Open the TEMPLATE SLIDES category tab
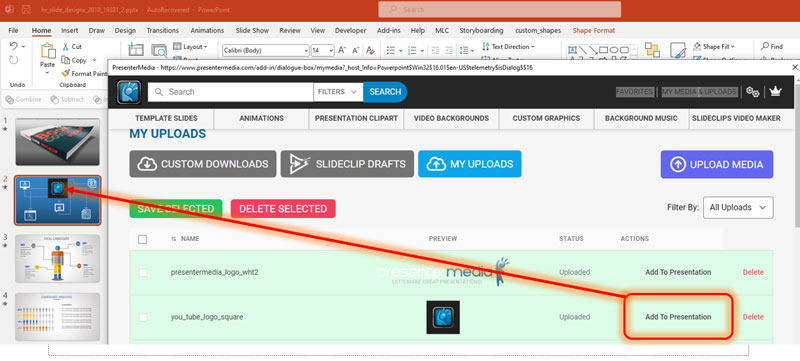 coord(166,118)
